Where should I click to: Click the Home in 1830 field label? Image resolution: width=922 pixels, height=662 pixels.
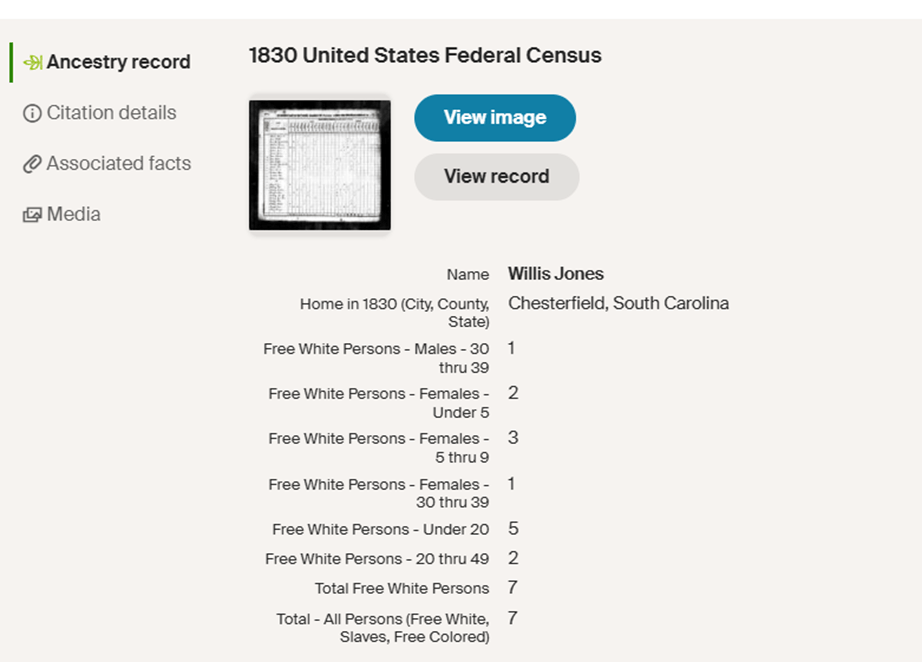pyautogui.click(x=394, y=312)
